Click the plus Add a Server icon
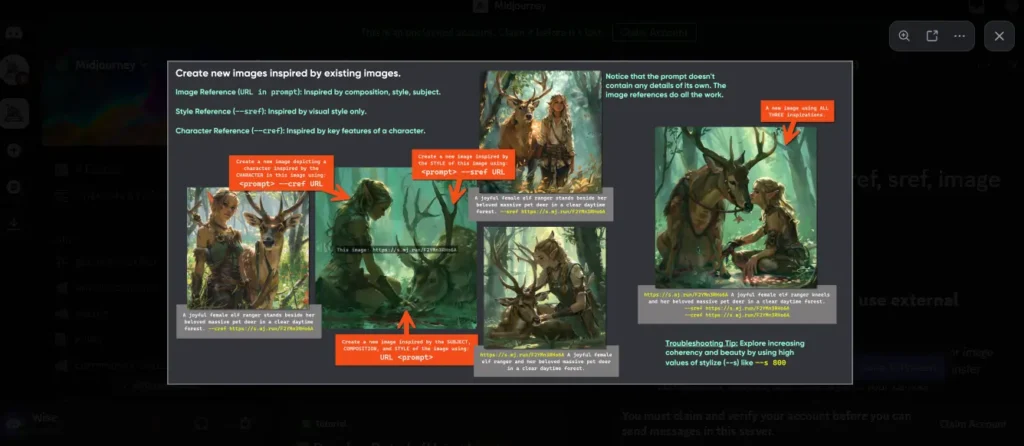 point(14,150)
